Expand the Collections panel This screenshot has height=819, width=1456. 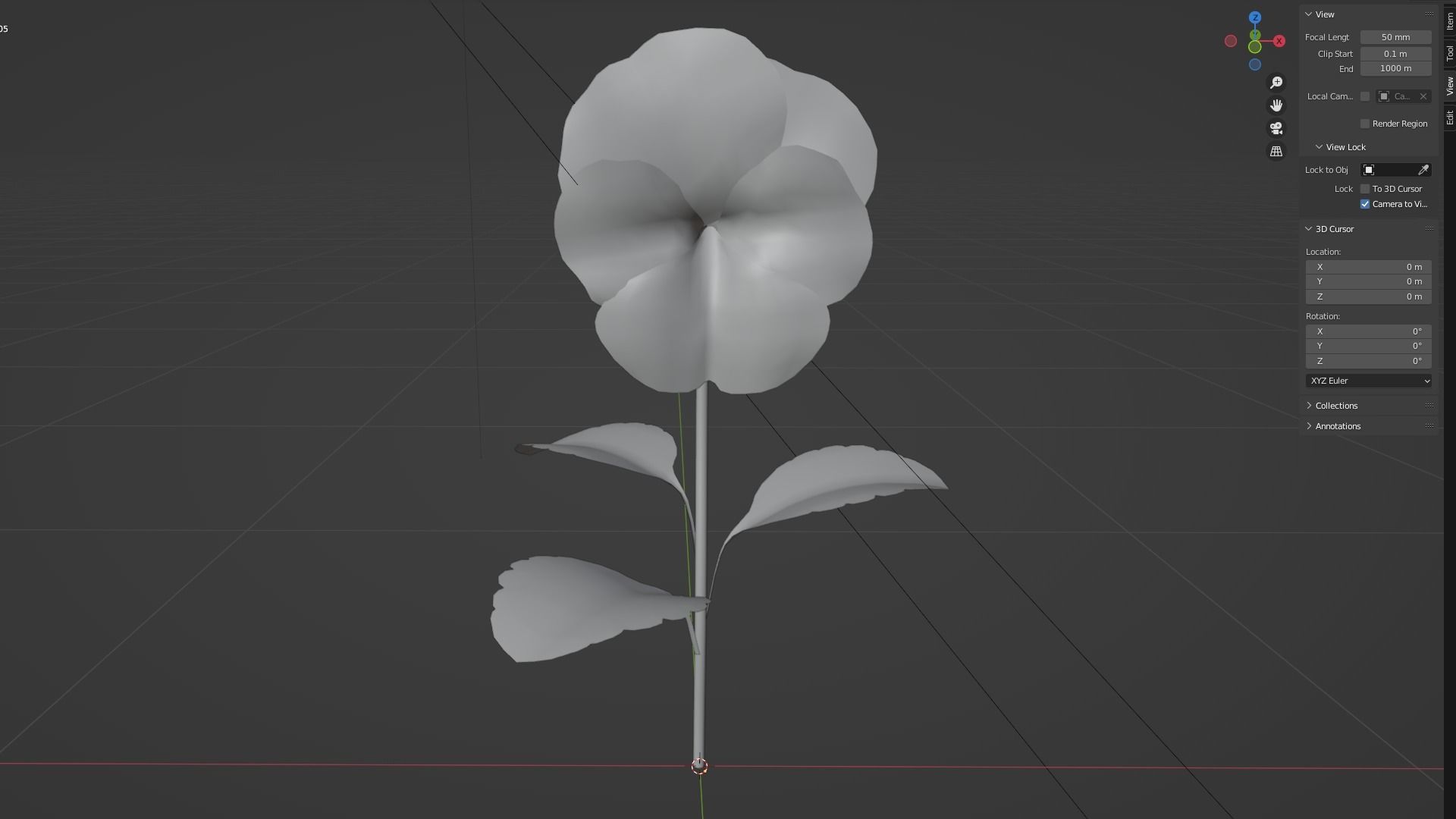(x=1309, y=405)
